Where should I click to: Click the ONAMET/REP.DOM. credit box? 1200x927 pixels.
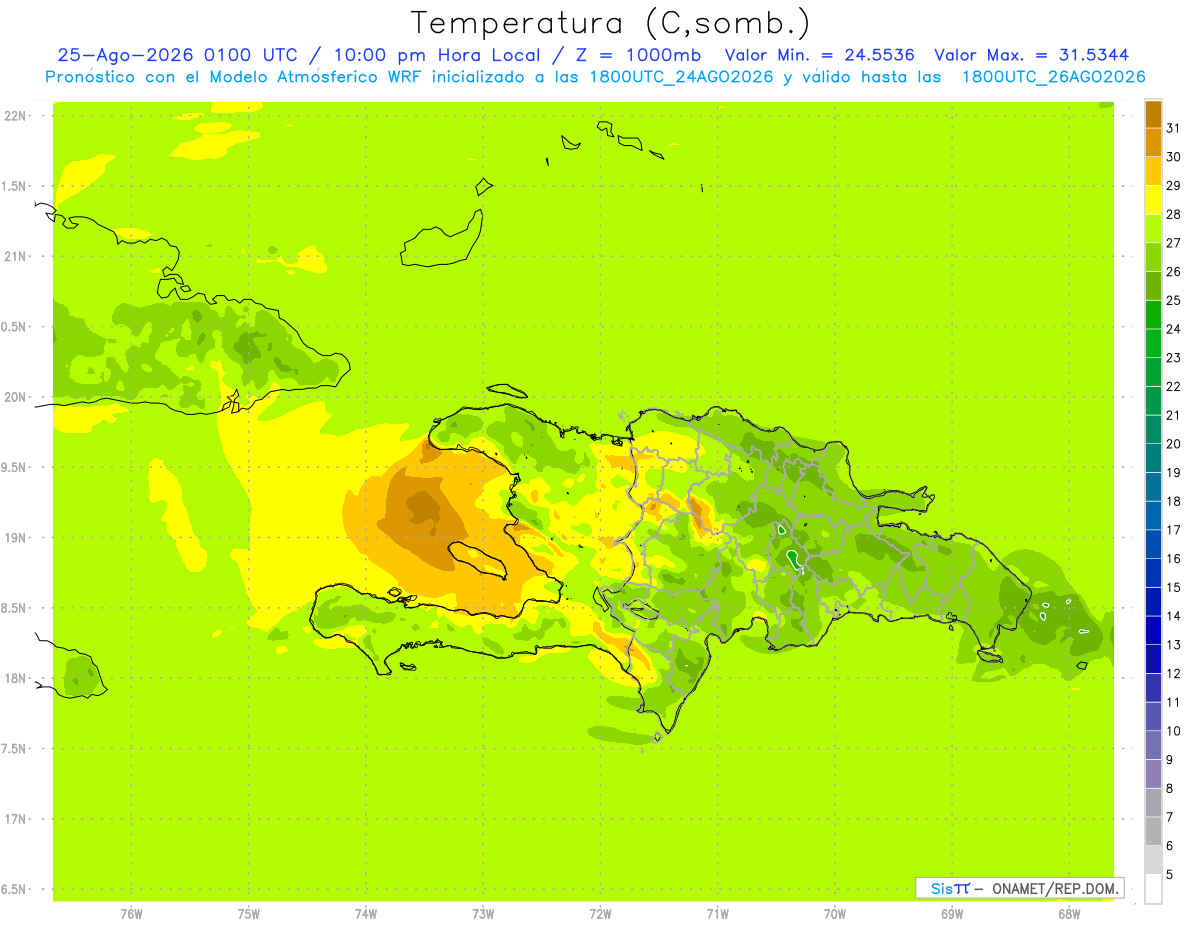[x=1020, y=888]
